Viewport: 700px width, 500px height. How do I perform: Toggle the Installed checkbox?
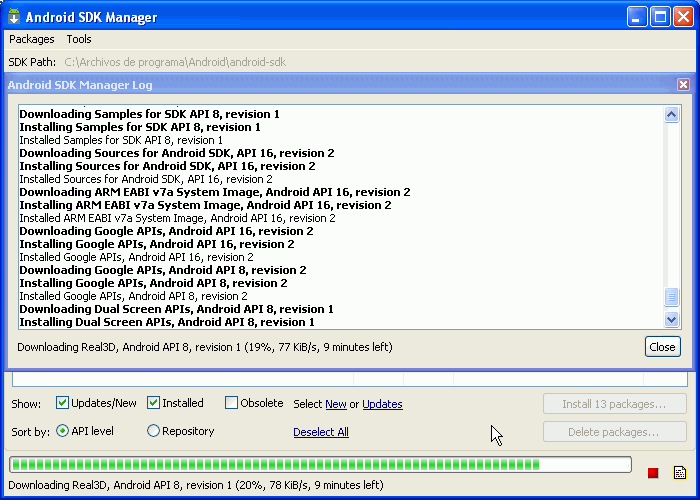(x=153, y=403)
